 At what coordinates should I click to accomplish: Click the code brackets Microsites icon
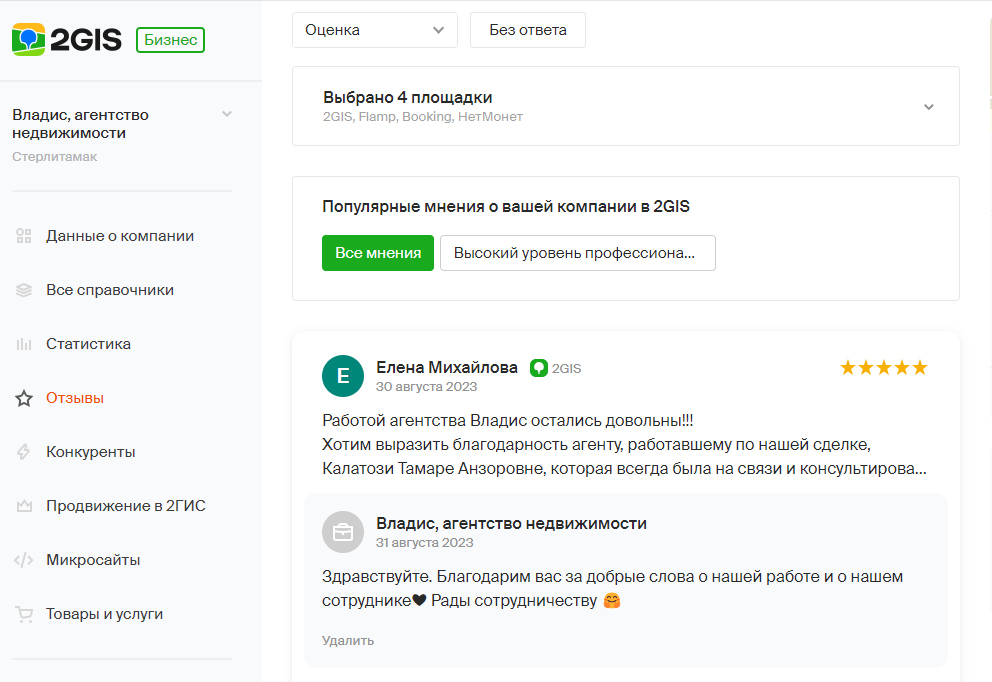pos(23,560)
